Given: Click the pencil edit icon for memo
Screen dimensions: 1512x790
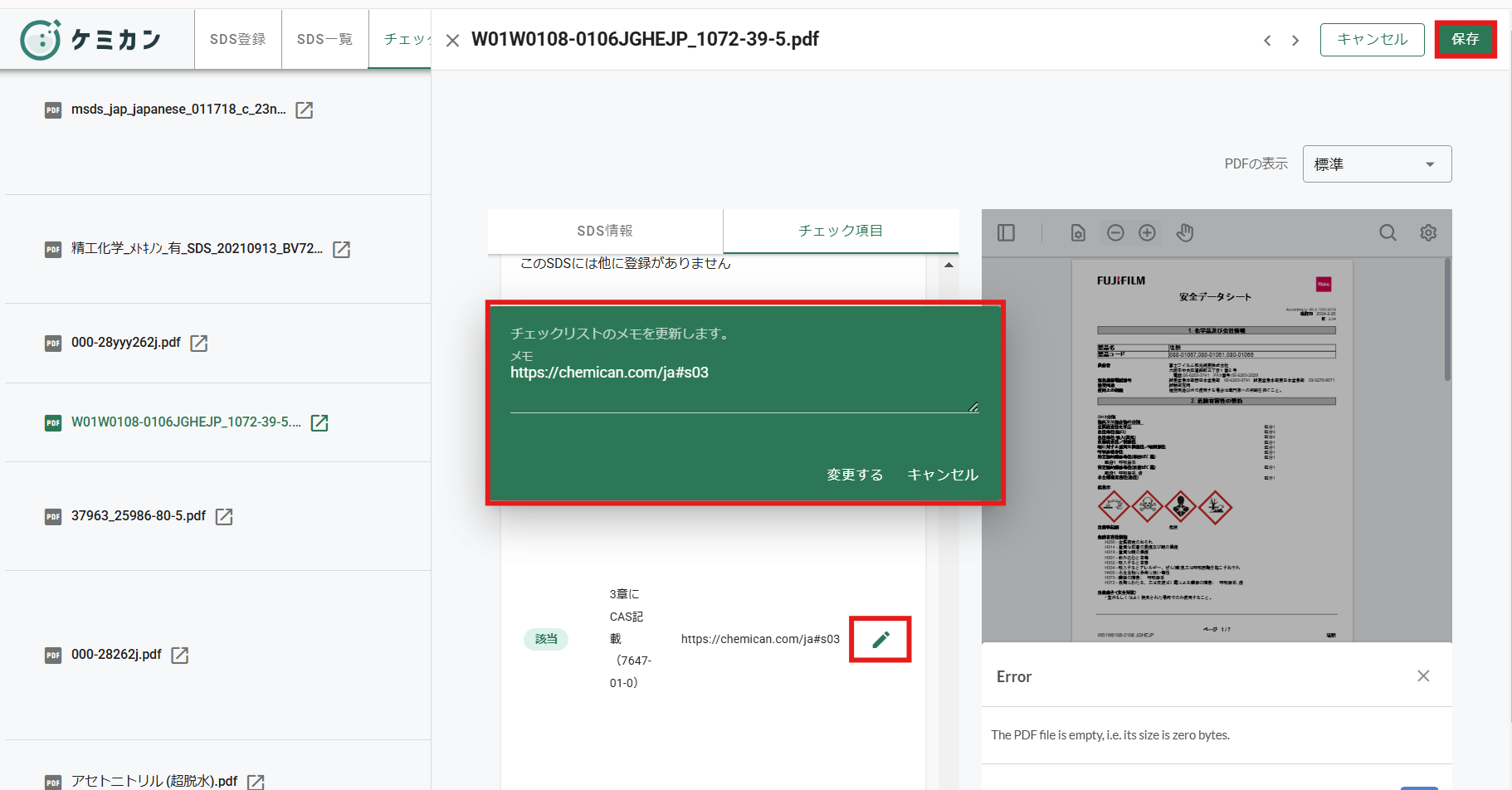Looking at the screenshot, I should (880, 639).
